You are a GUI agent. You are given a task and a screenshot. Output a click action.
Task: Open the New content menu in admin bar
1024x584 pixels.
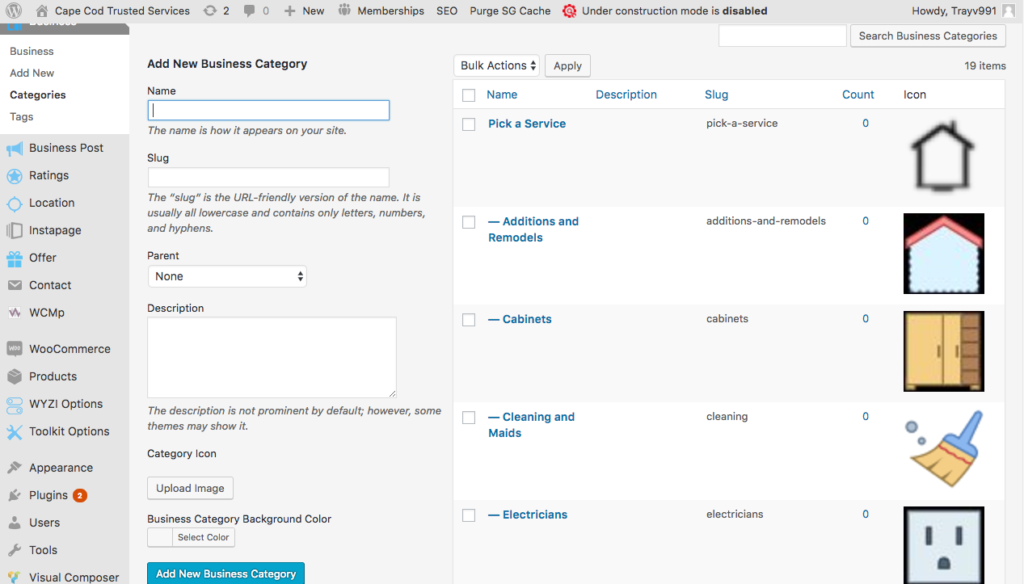304,11
